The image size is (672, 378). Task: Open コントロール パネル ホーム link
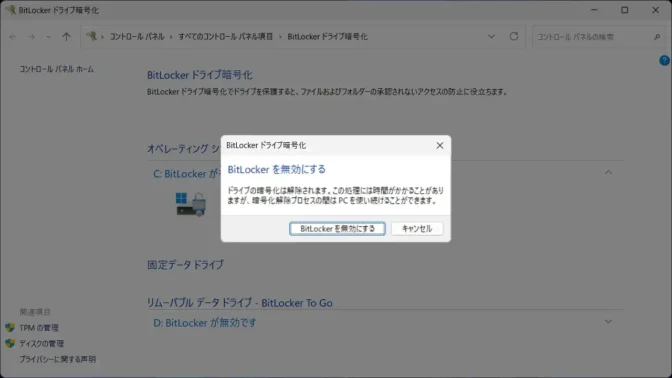(57, 69)
